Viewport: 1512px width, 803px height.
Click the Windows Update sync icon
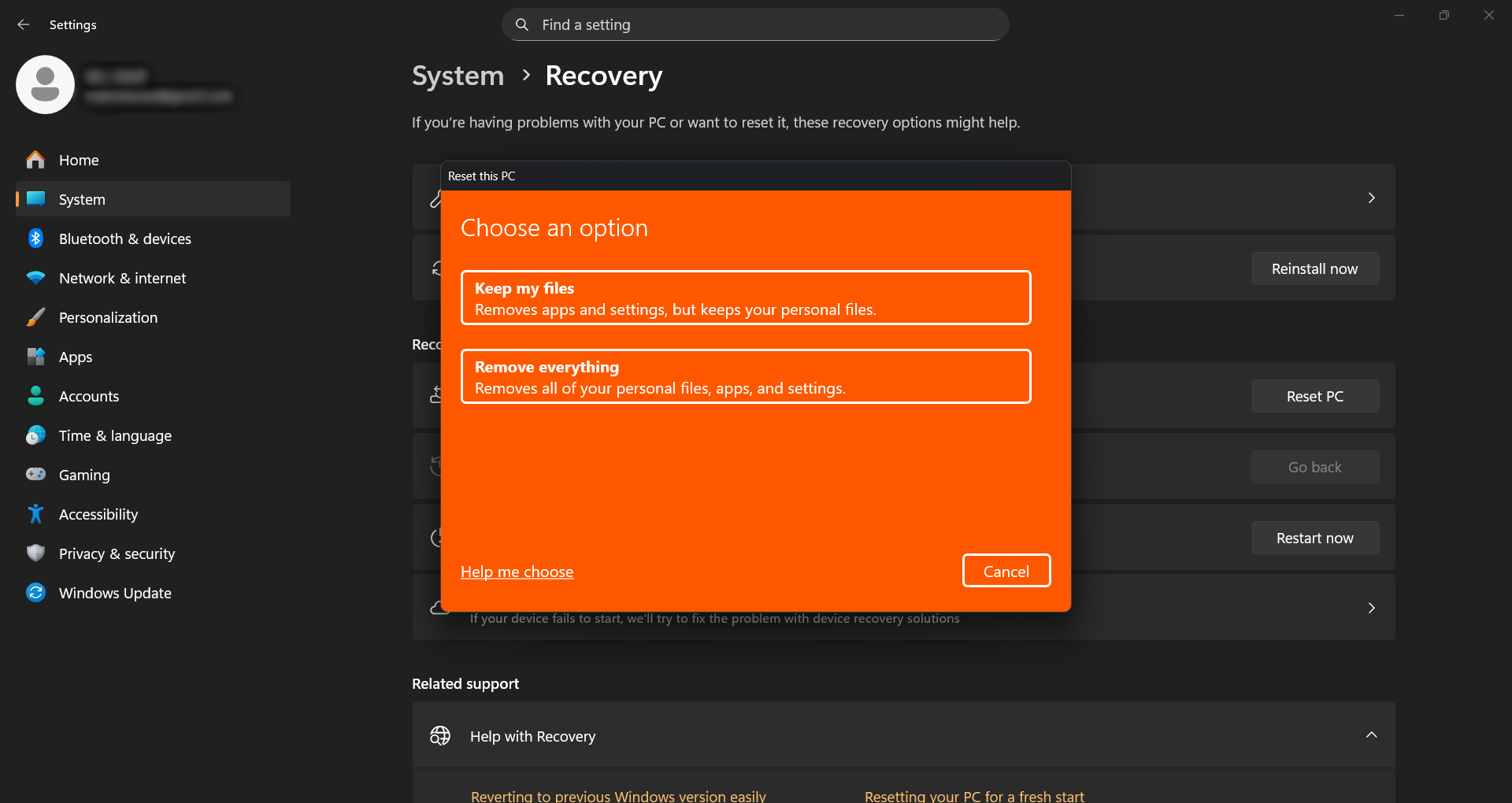tap(35, 593)
